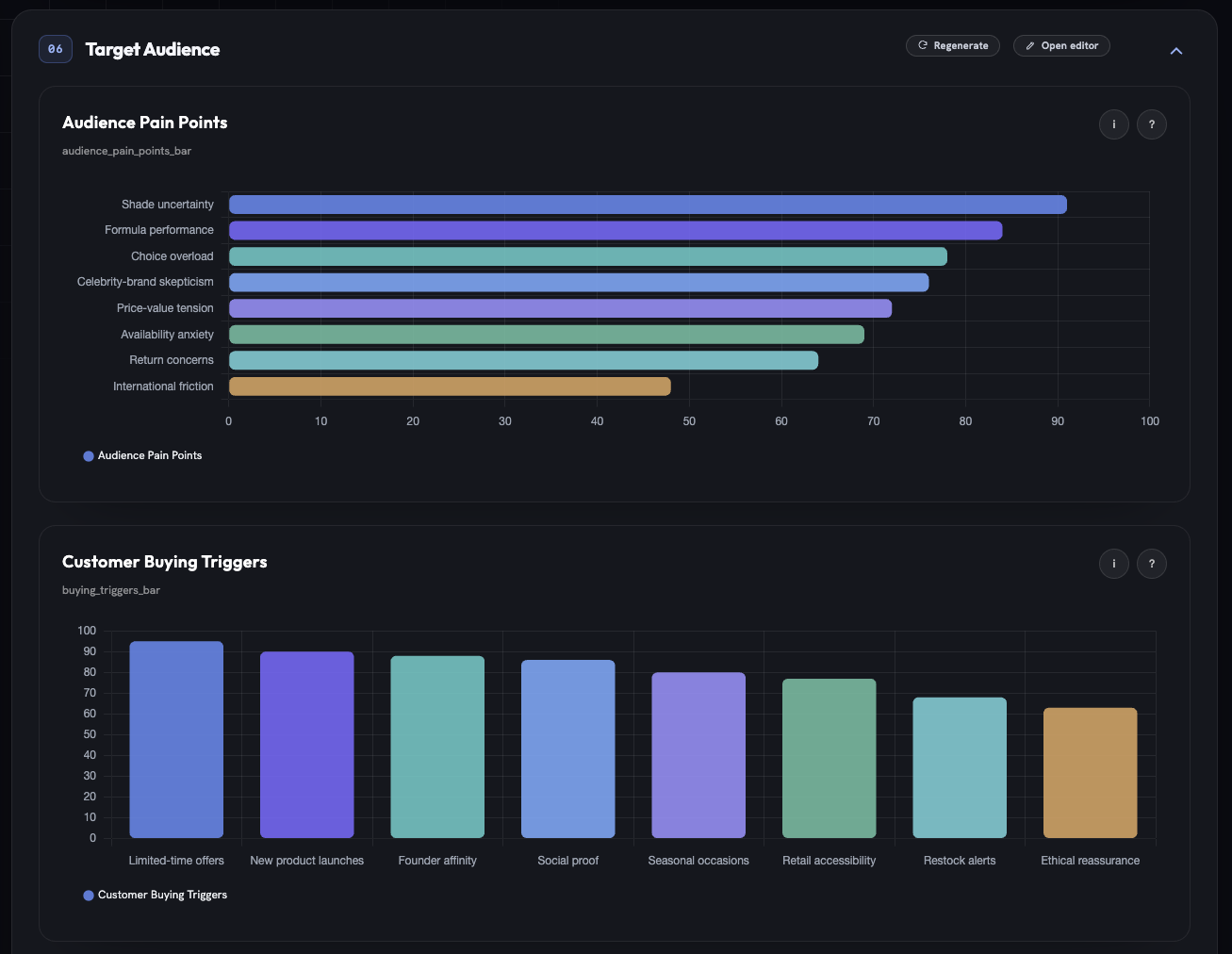Click the International friction orange bar

pos(450,387)
